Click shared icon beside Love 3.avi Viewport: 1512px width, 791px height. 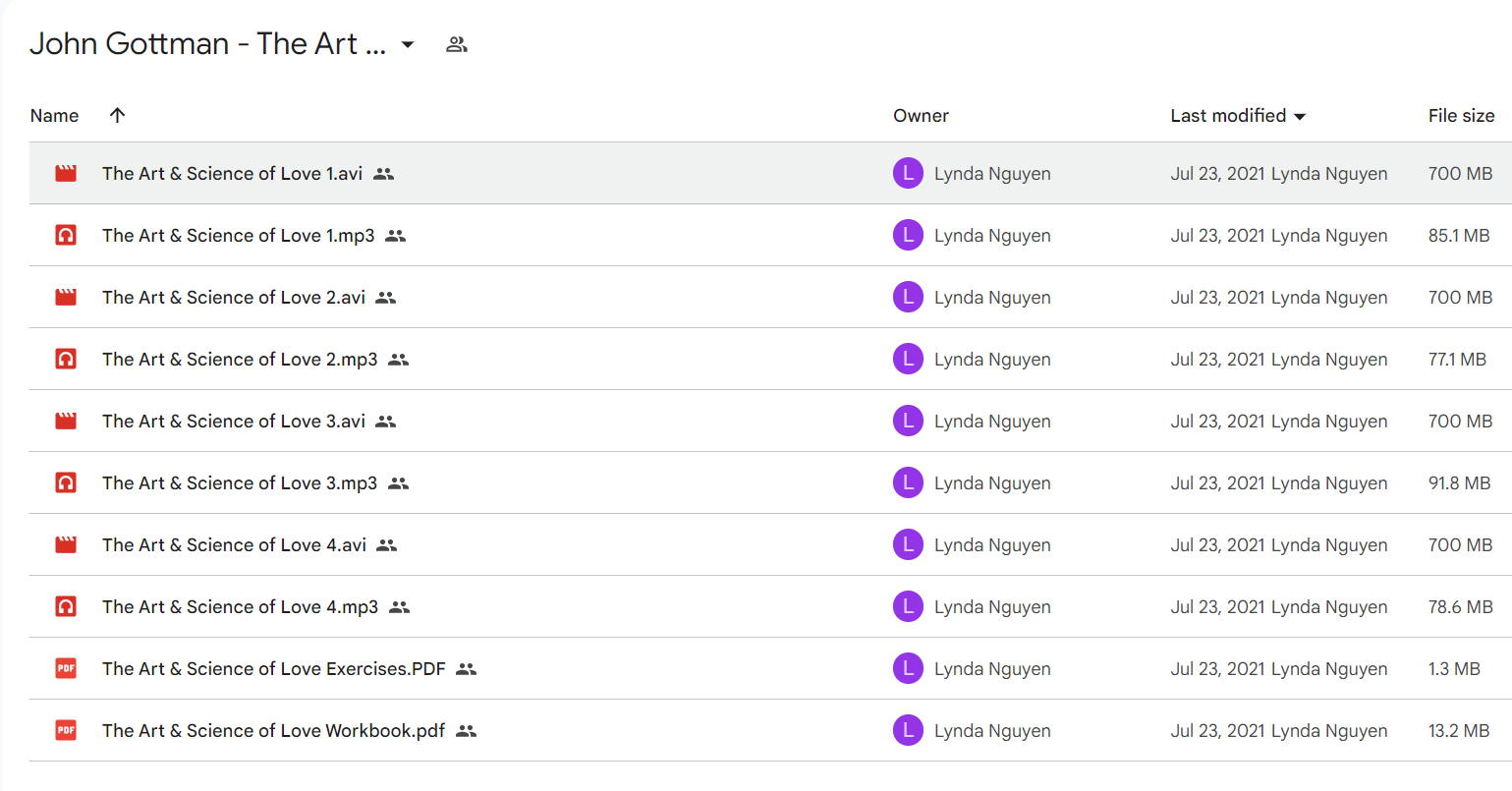386,422
